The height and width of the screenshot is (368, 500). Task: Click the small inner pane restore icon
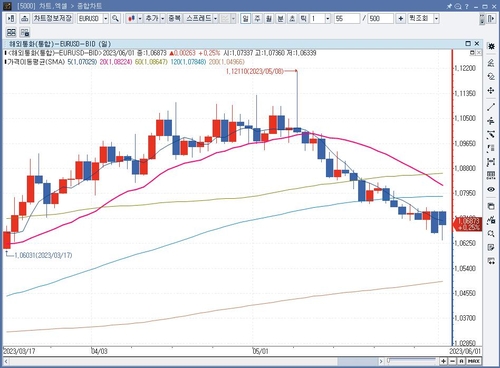[x=473, y=53]
